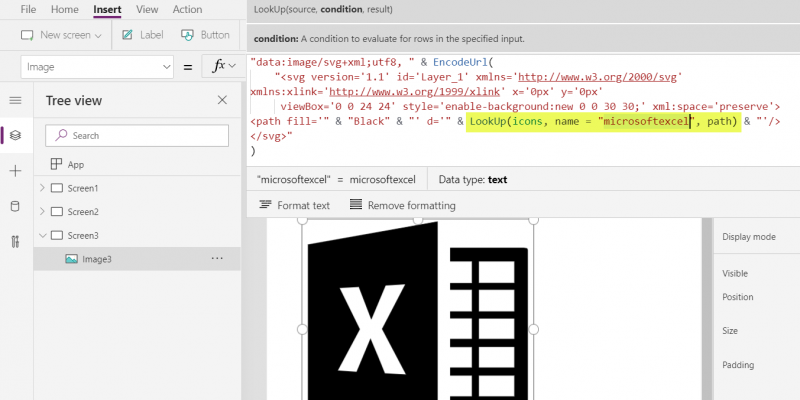Open the Tree view layers icon
The width and height of the screenshot is (800, 400).
click(15, 135)
